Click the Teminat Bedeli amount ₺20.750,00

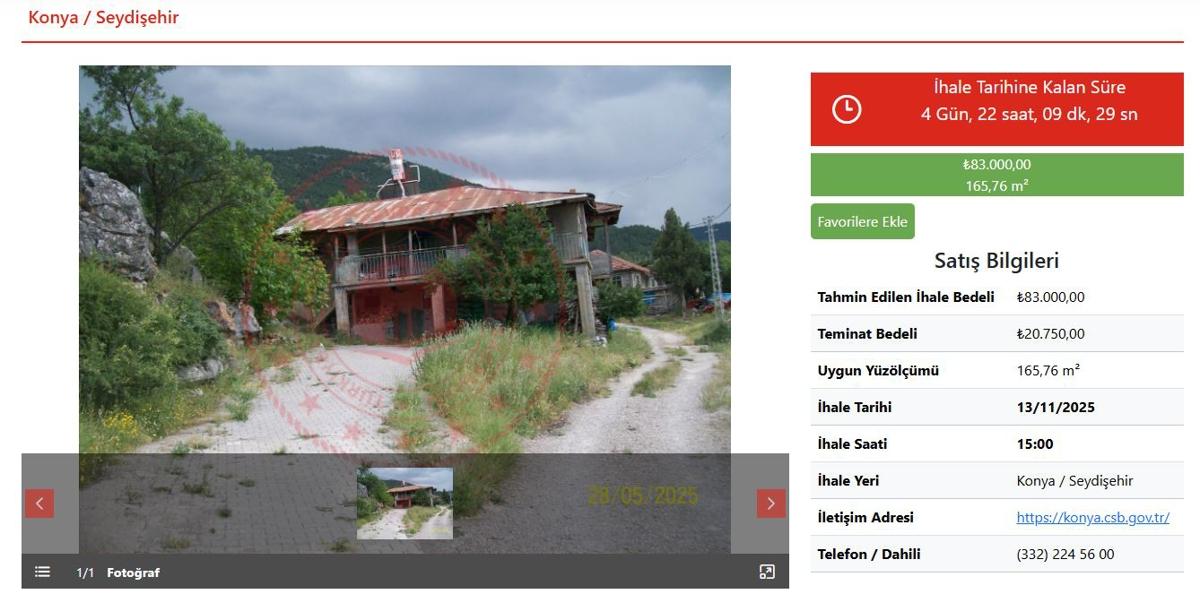(1051, 334)
